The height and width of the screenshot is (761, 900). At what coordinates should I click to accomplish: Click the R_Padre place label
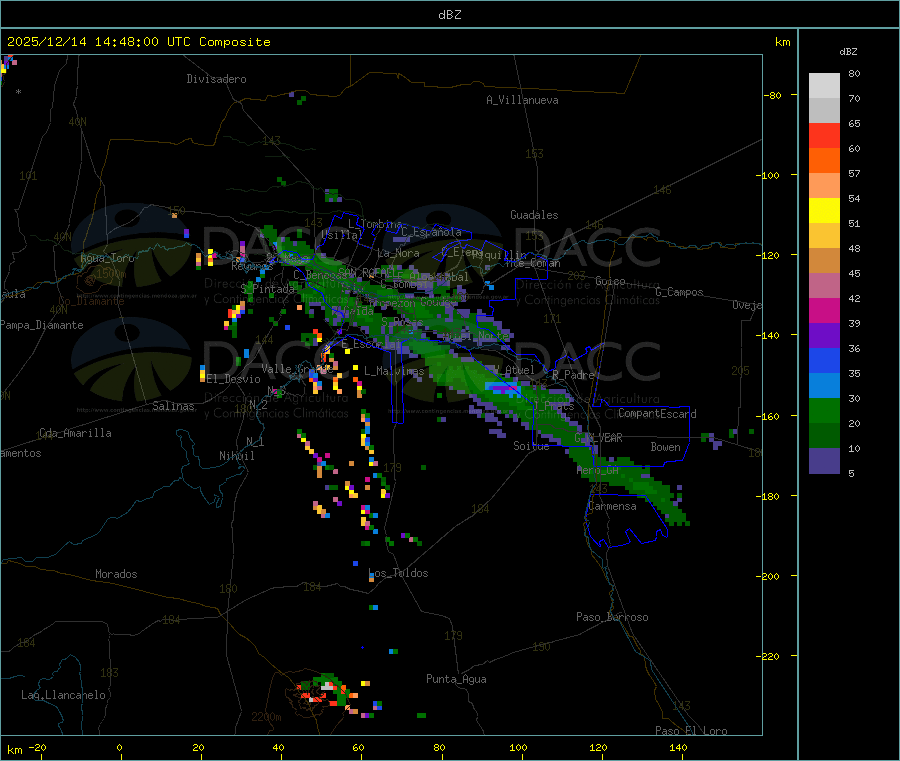573,375
